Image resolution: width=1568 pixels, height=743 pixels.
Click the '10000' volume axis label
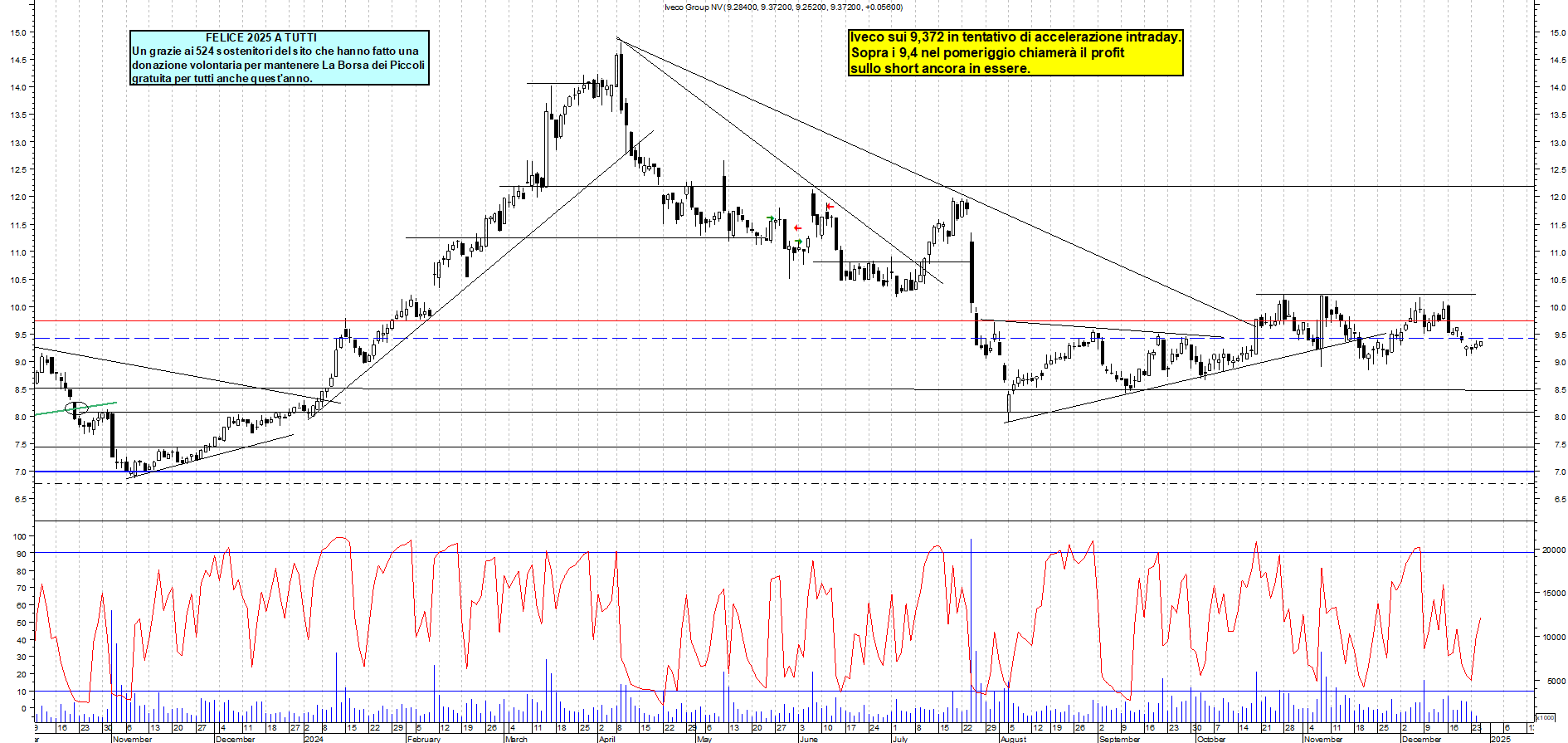[x=1553, y=638]
